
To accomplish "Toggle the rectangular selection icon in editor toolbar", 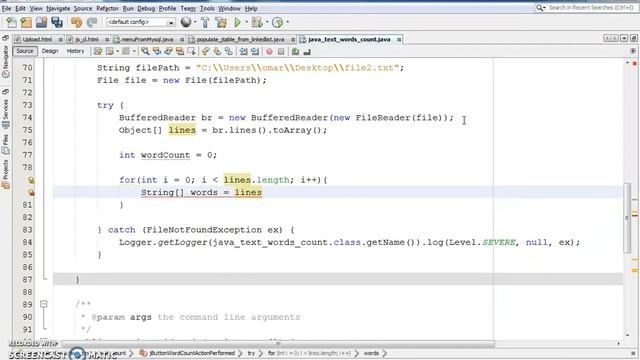I will point(191,51).
